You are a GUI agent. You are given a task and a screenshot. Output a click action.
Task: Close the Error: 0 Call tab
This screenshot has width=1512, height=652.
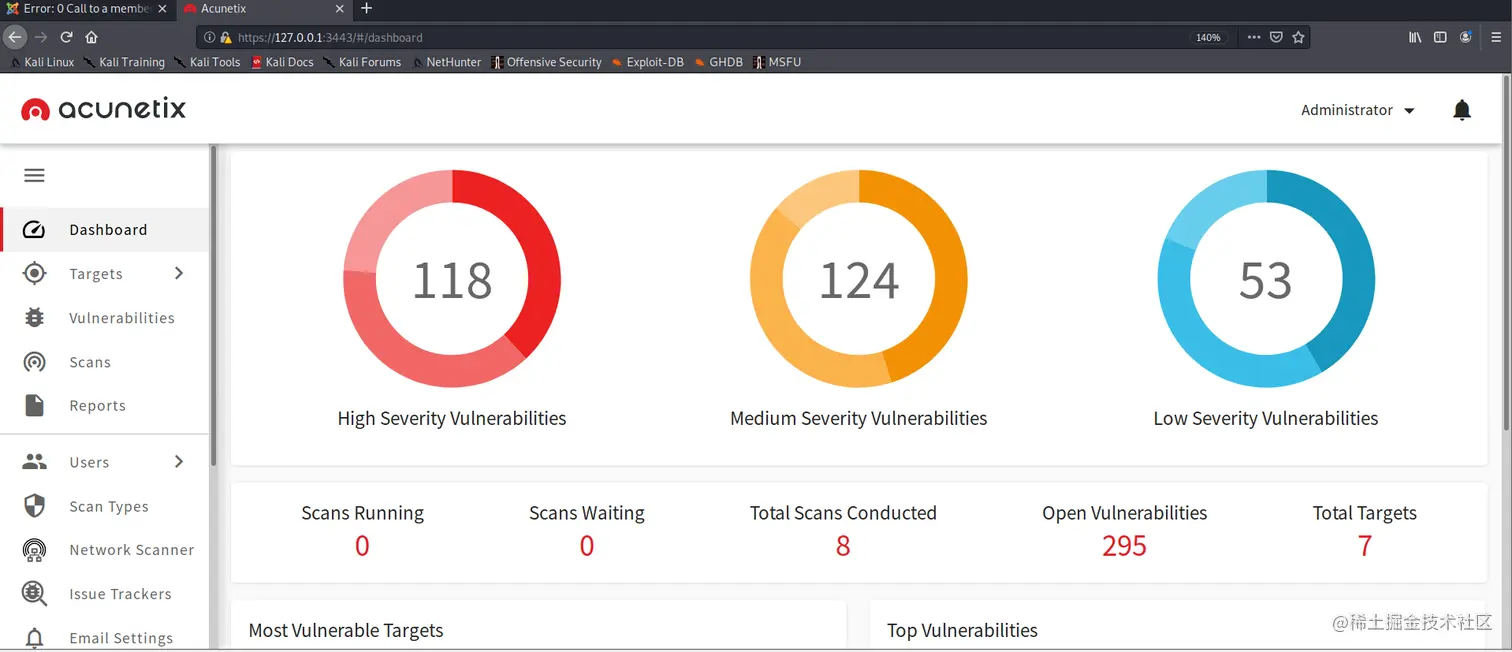pos(162,8)
